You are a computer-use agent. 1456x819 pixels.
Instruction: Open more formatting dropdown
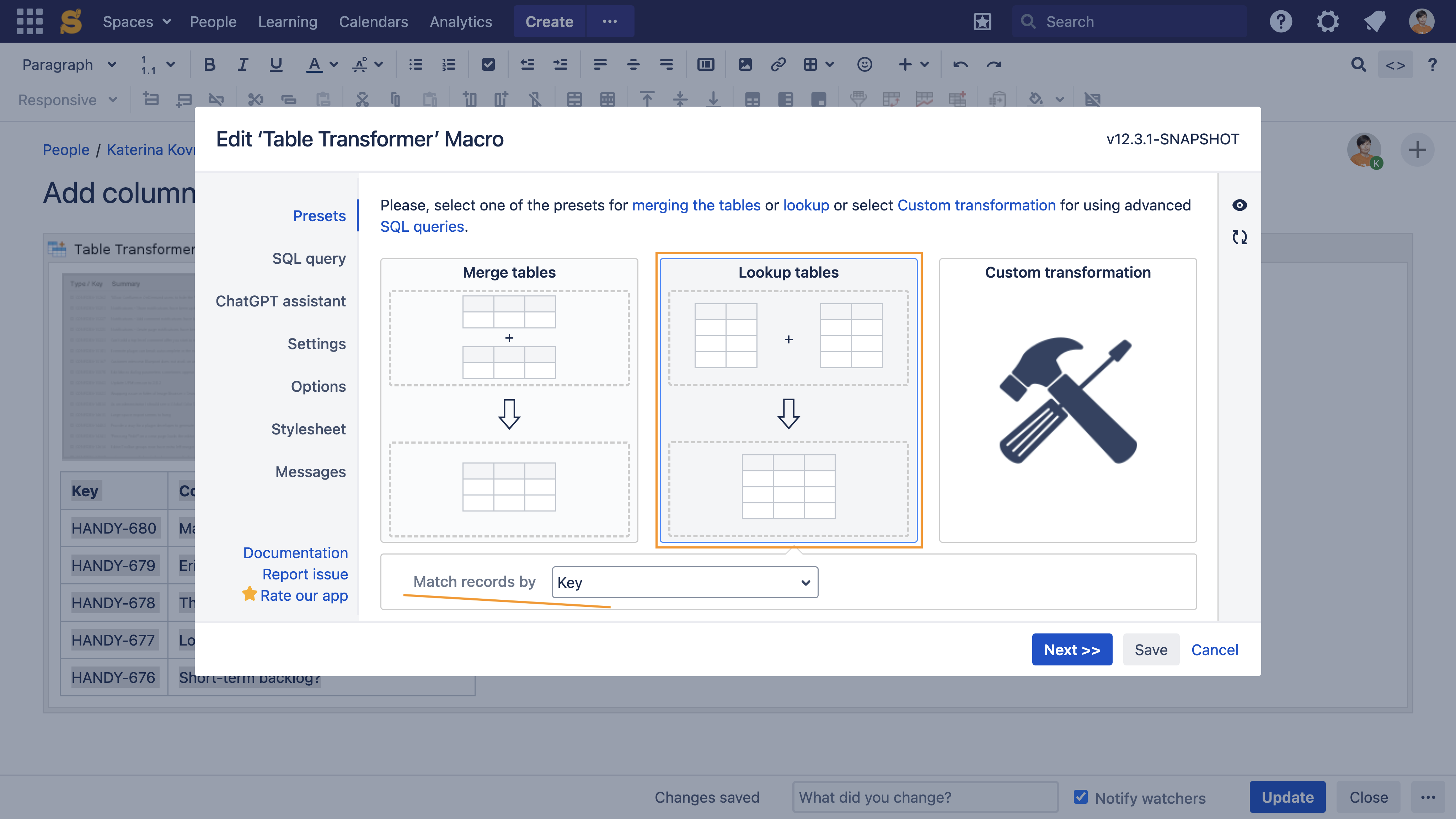[368, 64]
